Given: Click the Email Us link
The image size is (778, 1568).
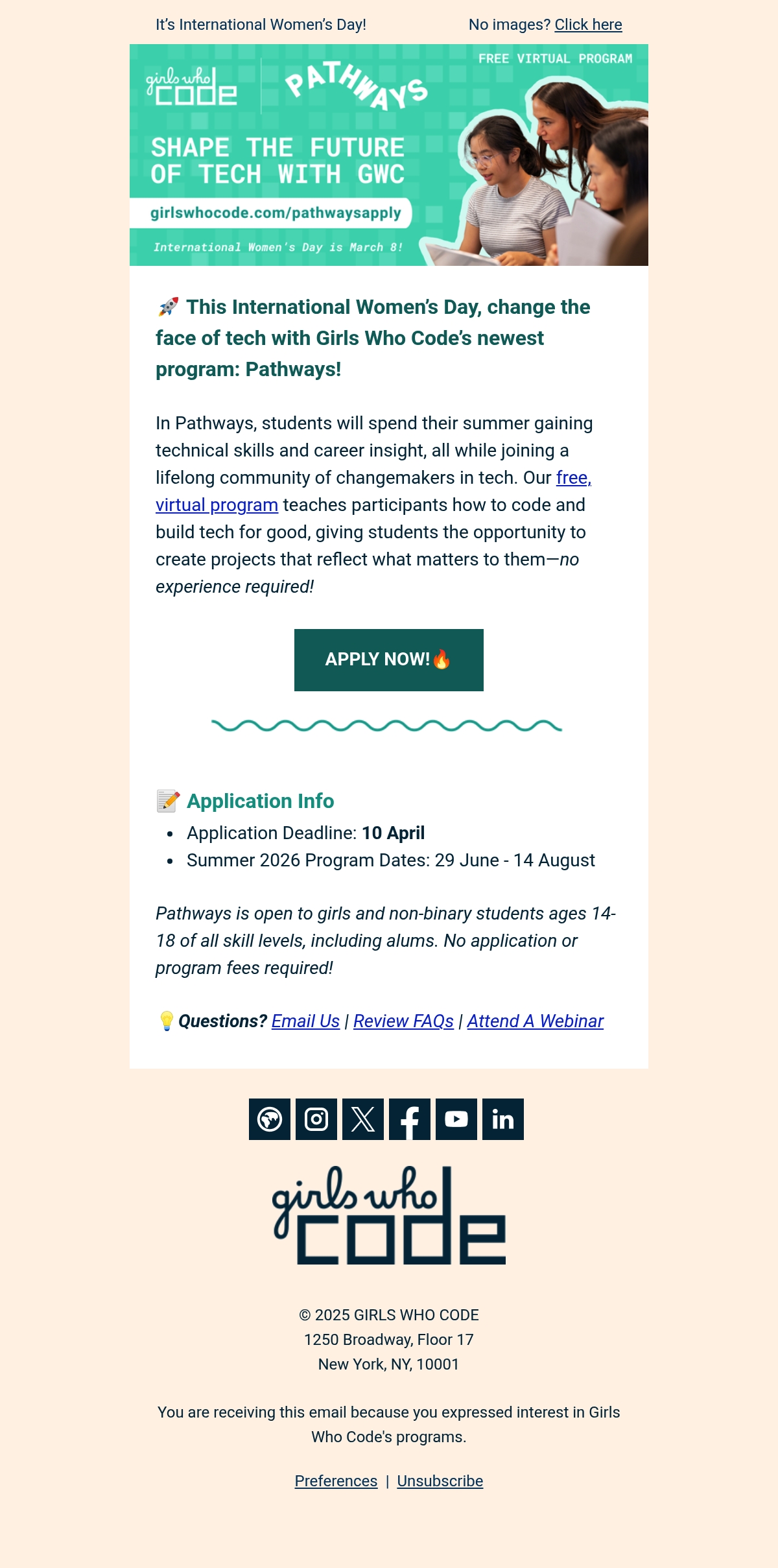Looking at the screenshot, I should click(x=305, y=1021).
